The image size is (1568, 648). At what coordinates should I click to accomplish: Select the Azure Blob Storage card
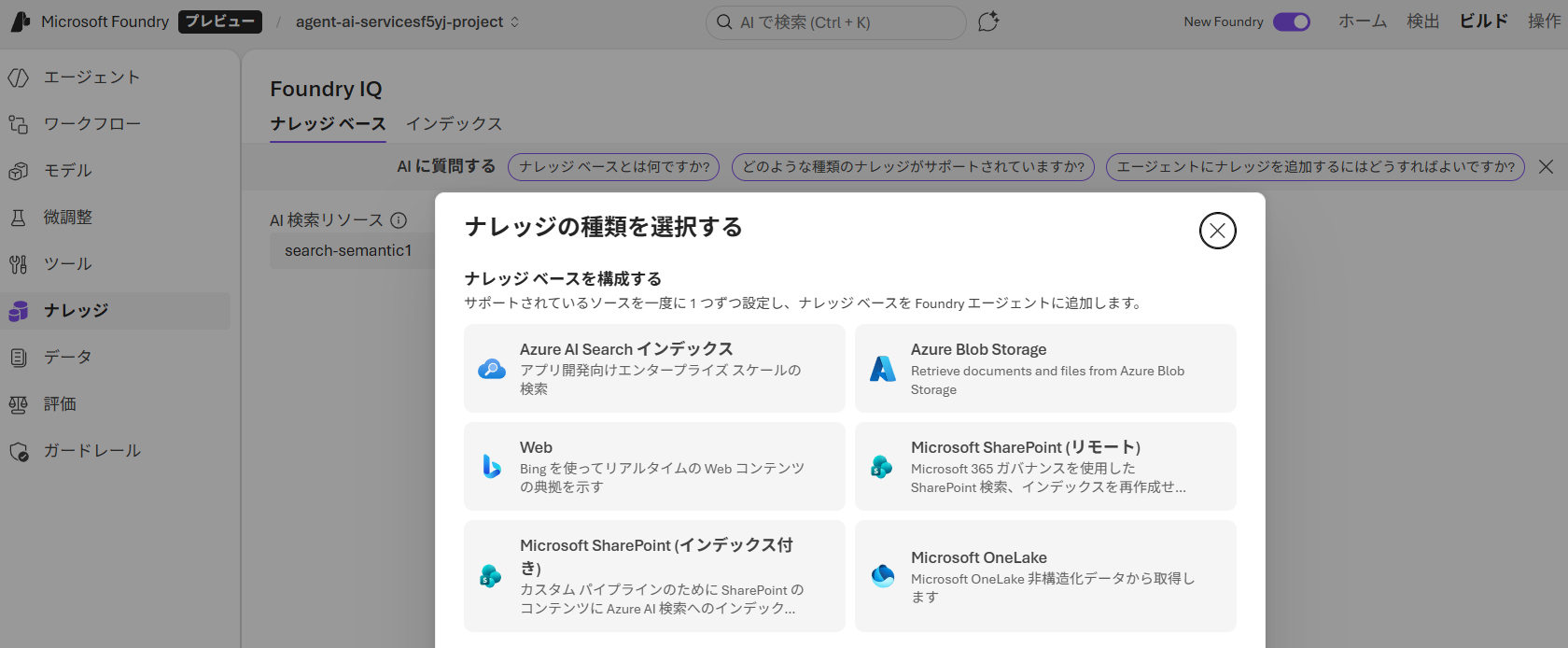click(x=1045, y=368)
